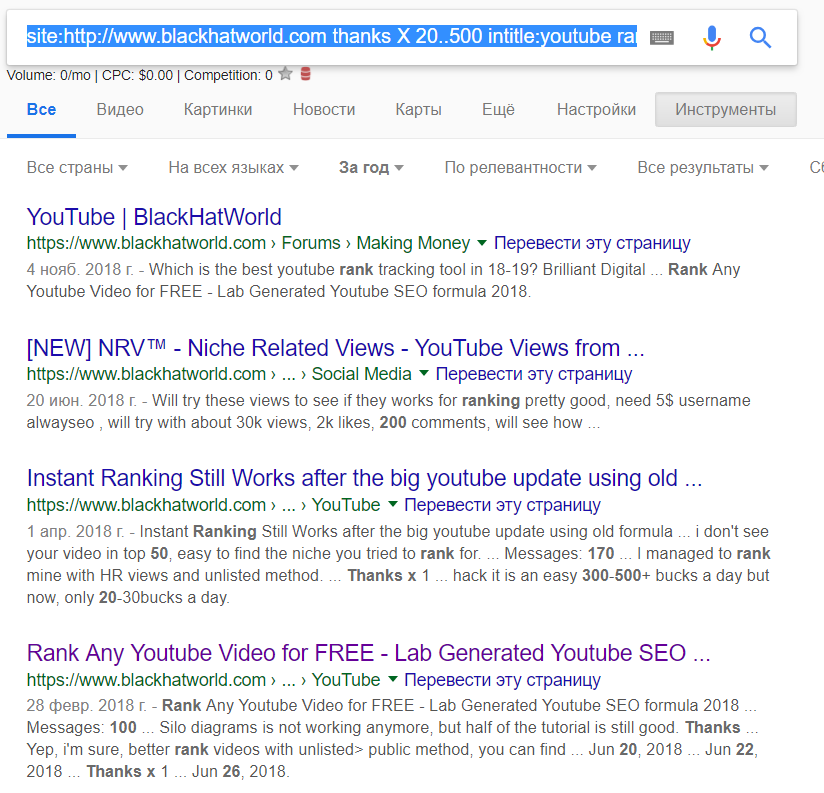Translate the YouTube | BlackHatWorld page
The width and height of the screenshot is (824, 793).
point(592,243)
